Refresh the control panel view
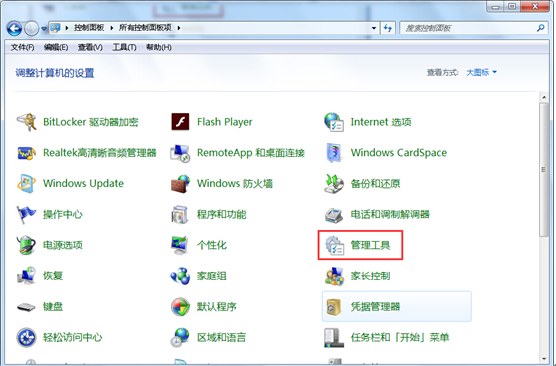This screenshot has height=366, width=556. coord(388,28)
